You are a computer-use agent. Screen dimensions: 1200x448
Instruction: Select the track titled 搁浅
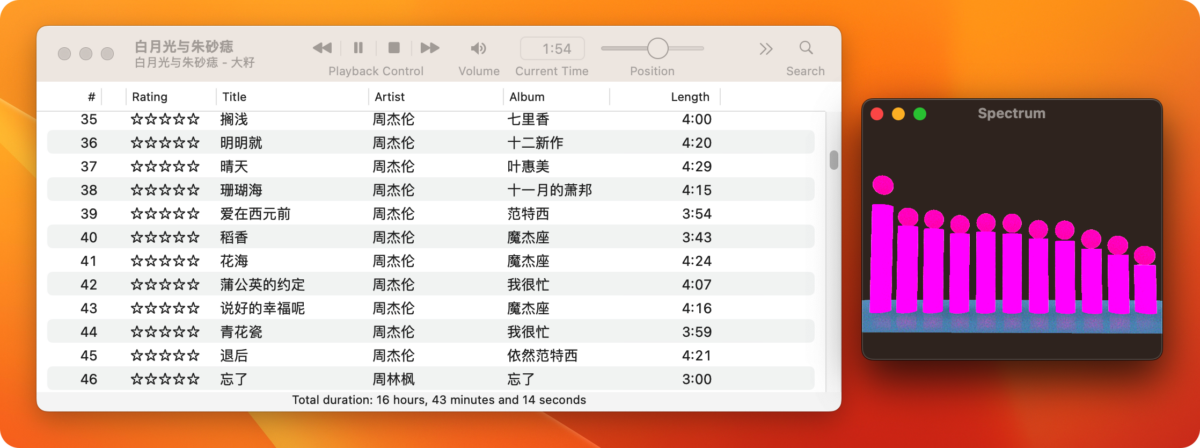234,119
